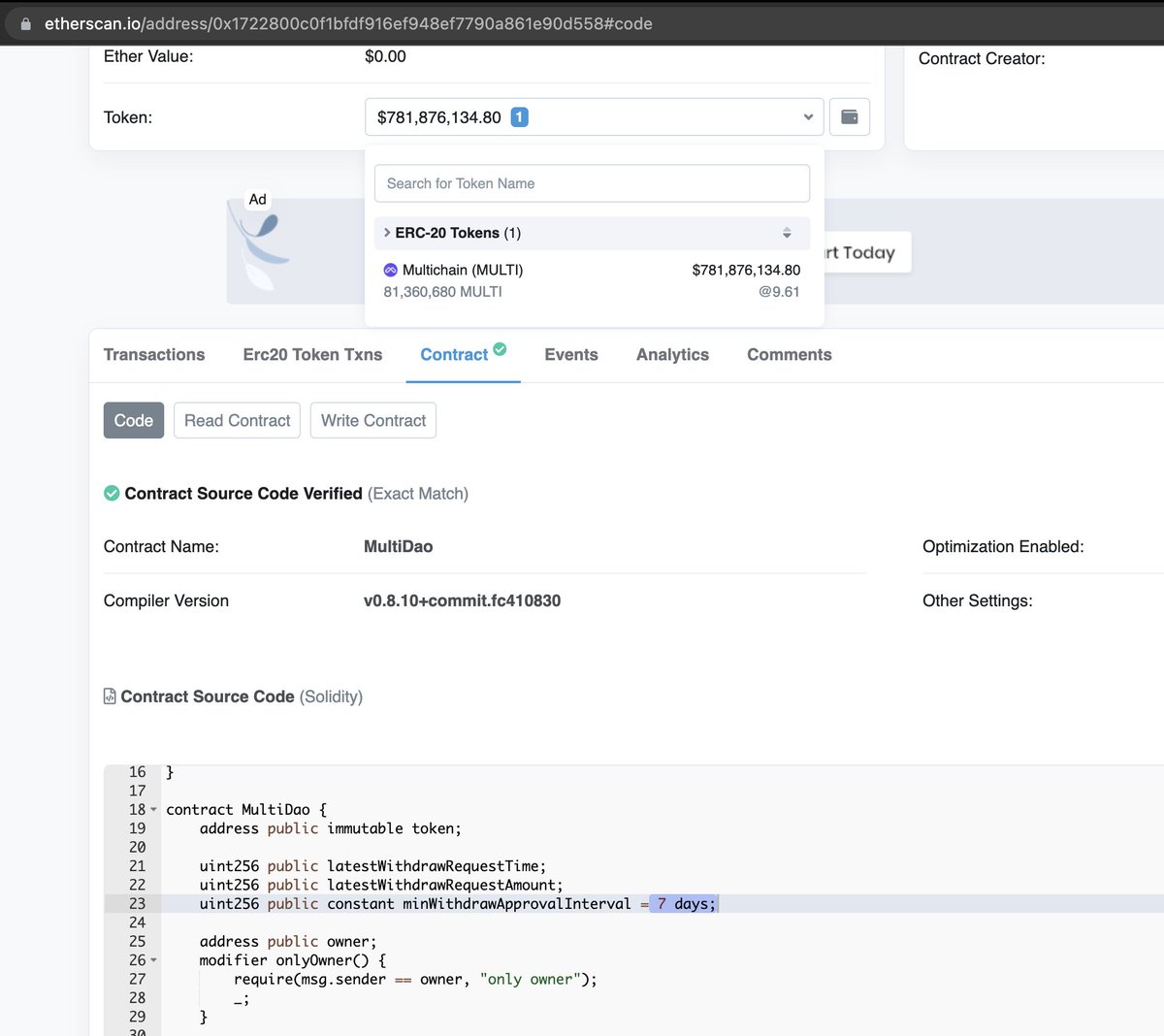
Task: Click code line number 23
Action: point(137,904)
